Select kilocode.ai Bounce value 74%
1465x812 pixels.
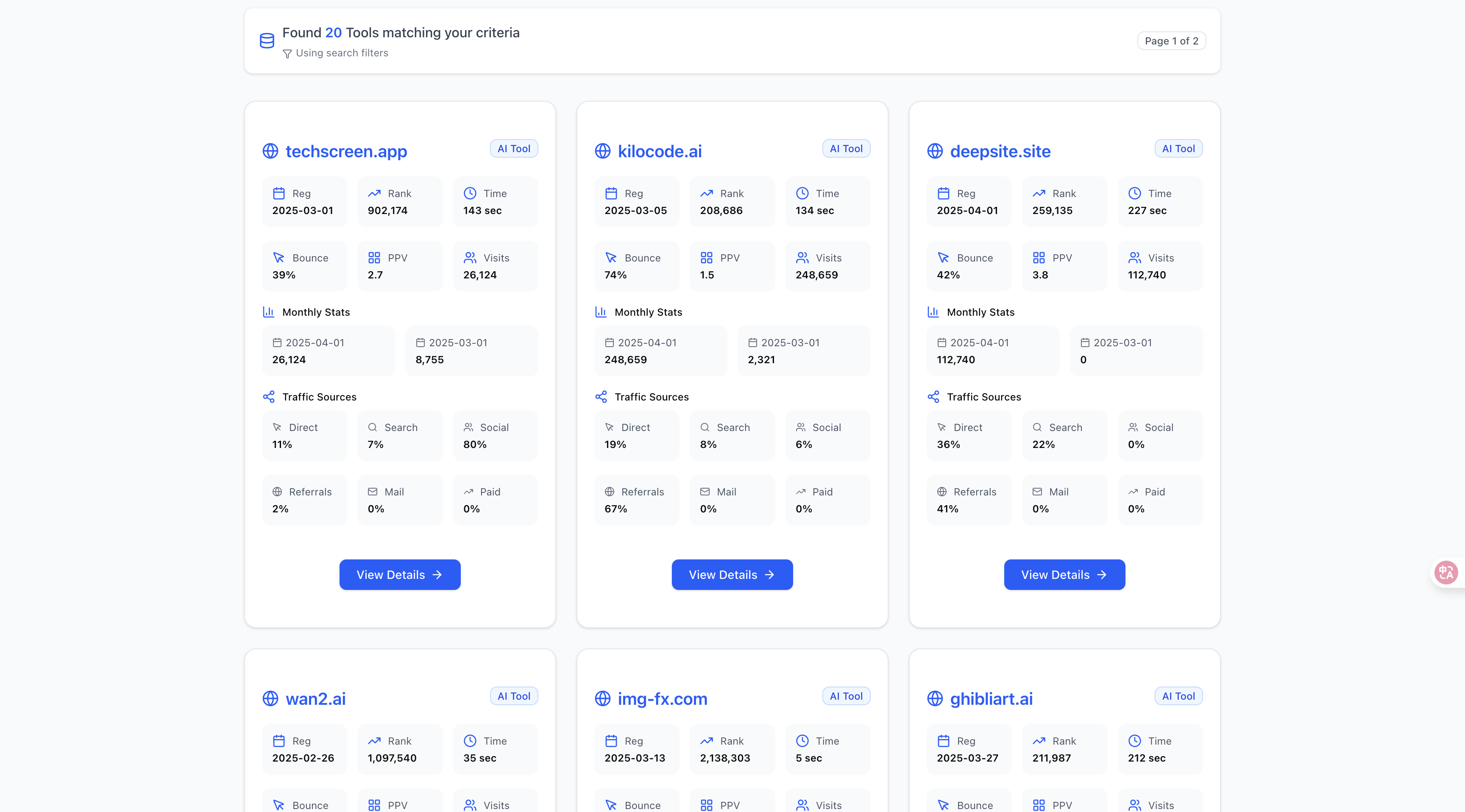pos(616,275)
